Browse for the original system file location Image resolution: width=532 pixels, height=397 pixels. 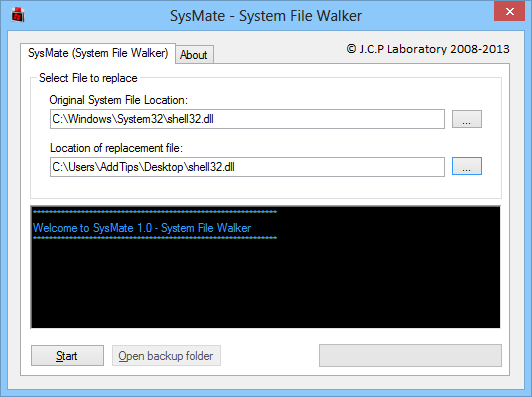pos(467,119)
